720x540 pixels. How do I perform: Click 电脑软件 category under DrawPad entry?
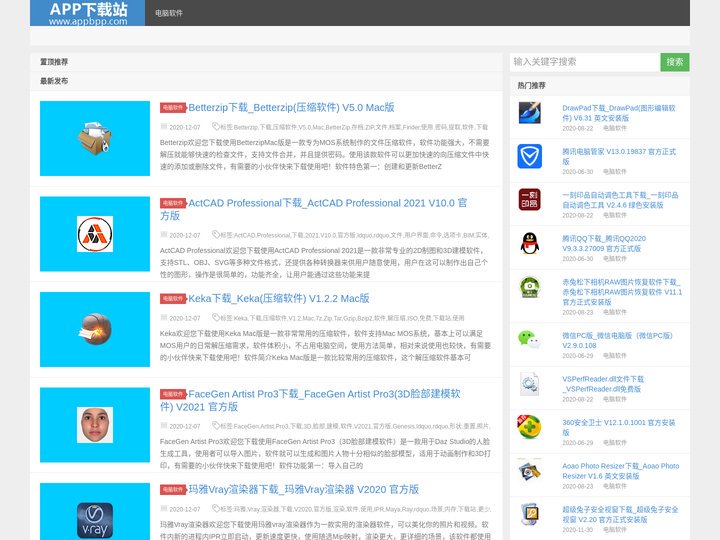614,128
